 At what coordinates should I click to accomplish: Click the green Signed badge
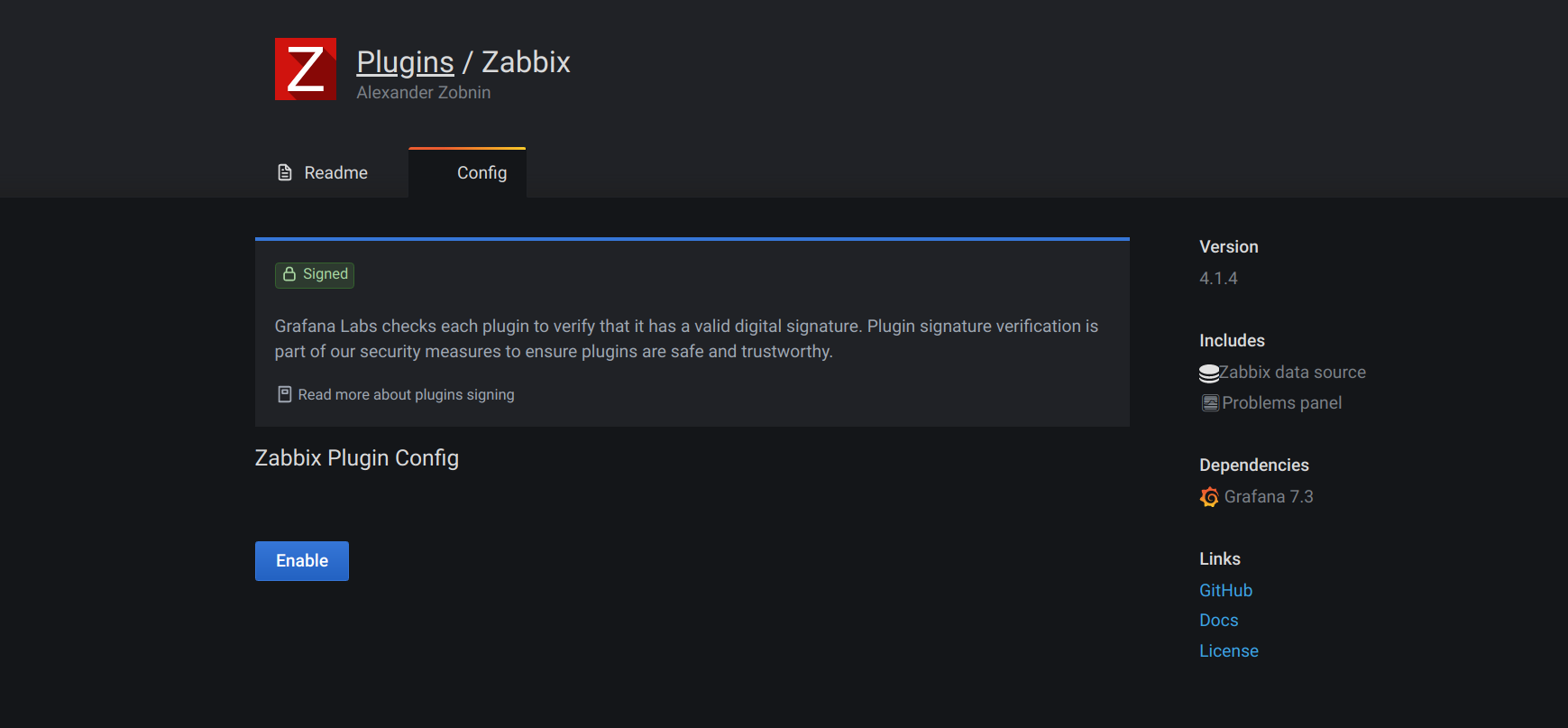(314, 274)
